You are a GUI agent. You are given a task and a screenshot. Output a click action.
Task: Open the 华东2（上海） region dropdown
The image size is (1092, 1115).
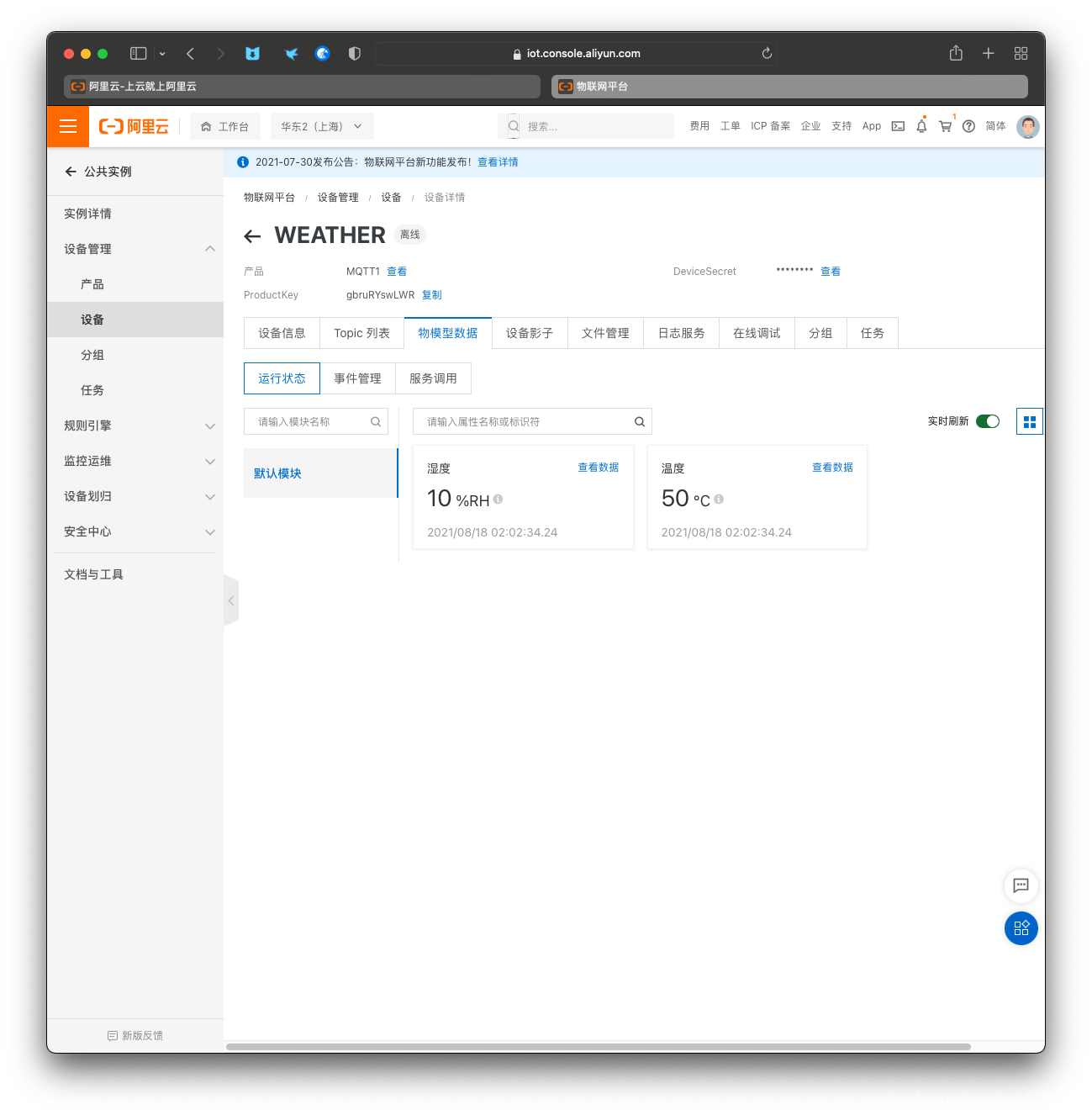point(321,127)
